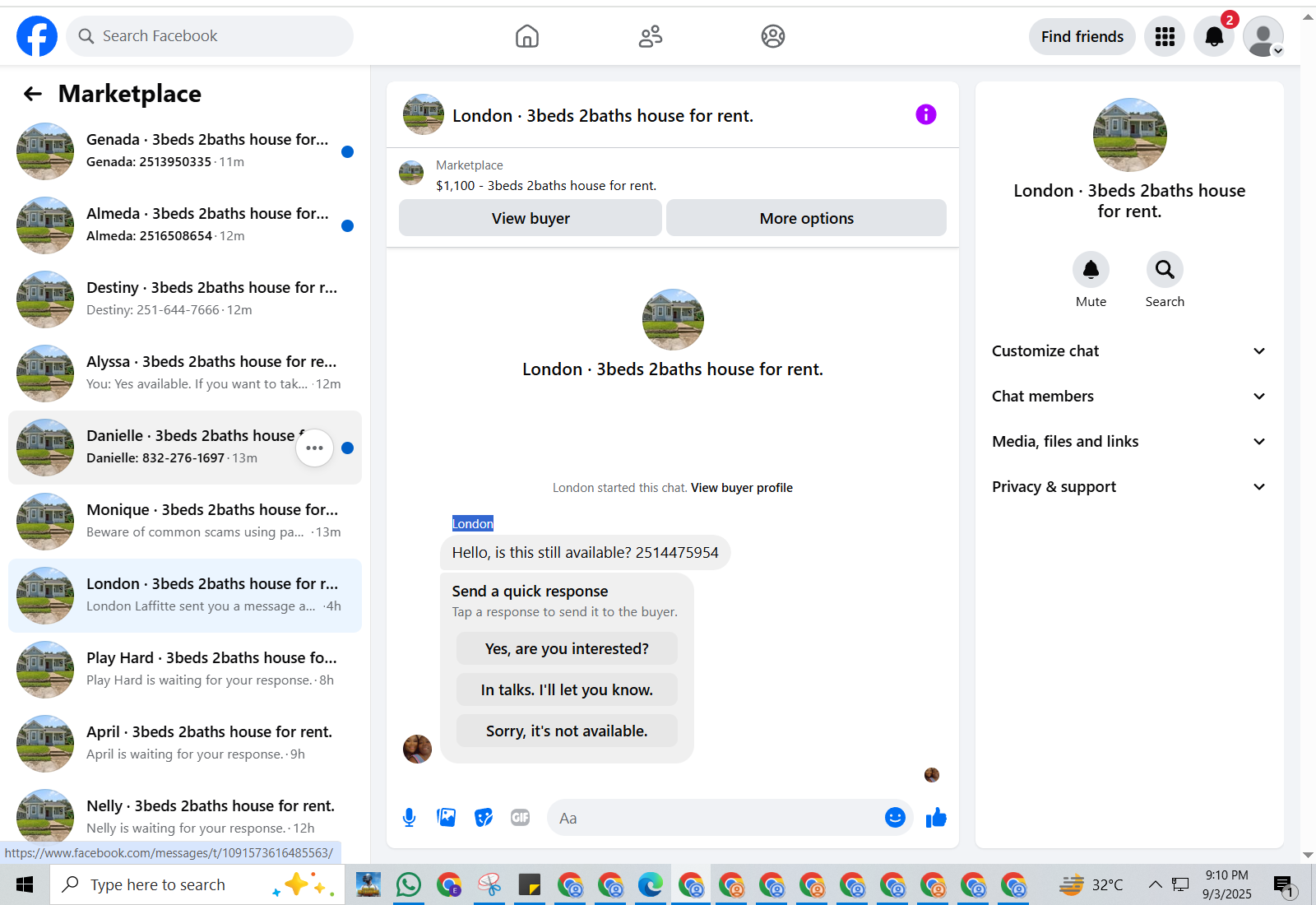Screen dimensions: 1316x905
Task: Record a voice clip with the microphone icon
Action: (410, 818)
